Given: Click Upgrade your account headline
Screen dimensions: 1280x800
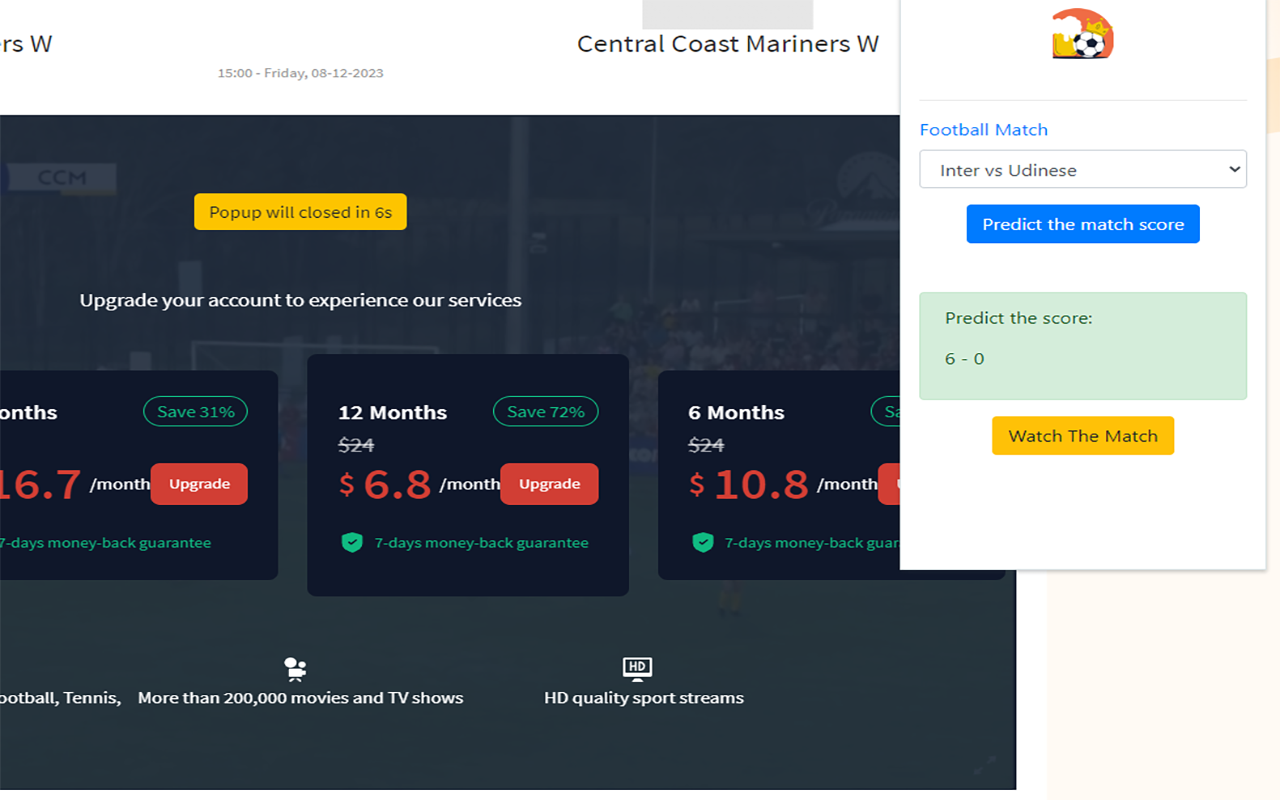Looking at the screenshot, I should (x=301, y=300).
